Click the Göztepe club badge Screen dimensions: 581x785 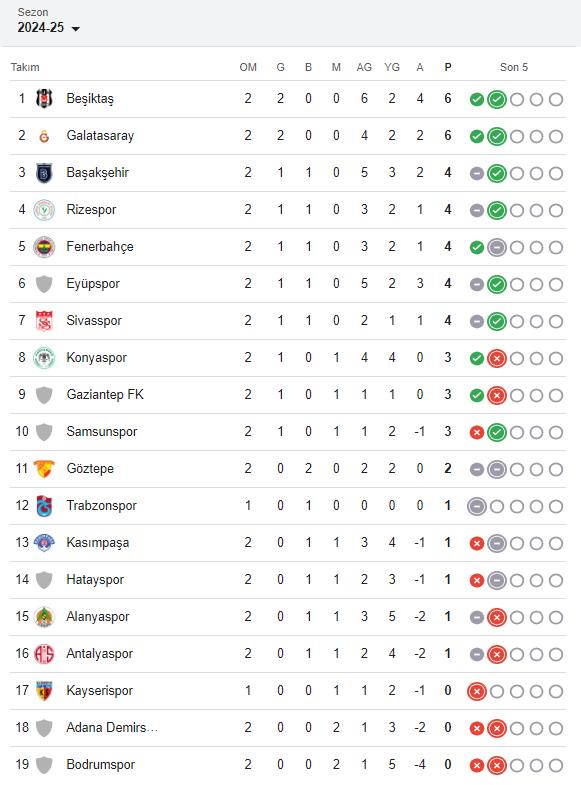tap(44, 469)
